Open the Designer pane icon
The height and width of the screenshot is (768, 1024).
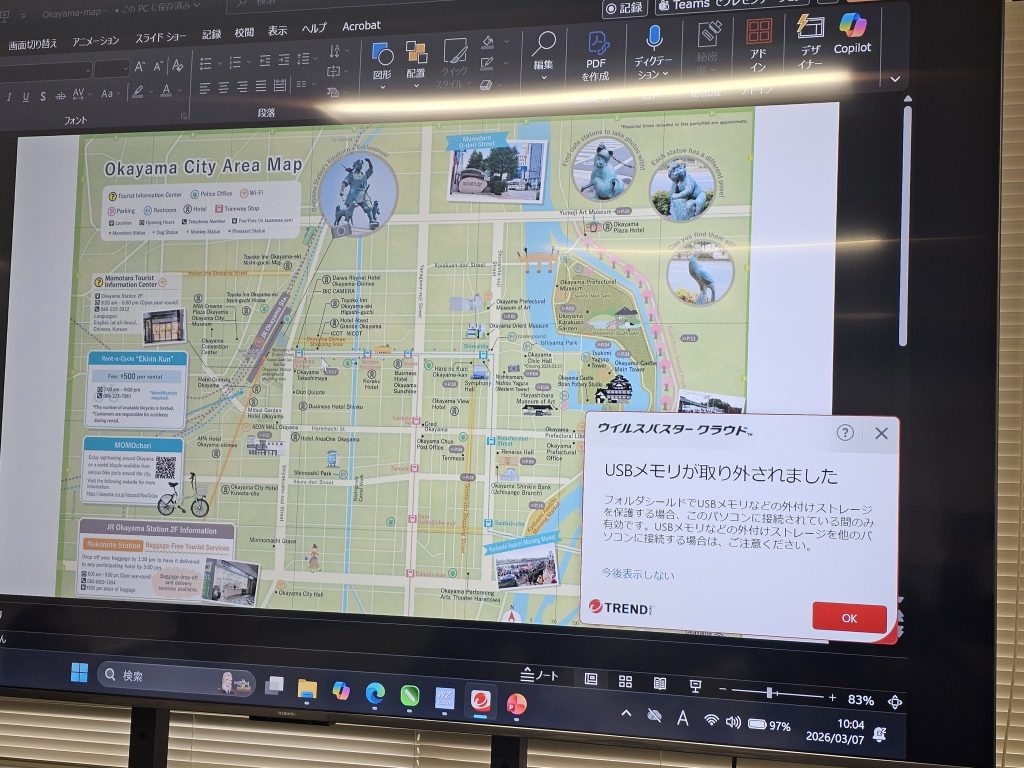(x=810, y=38)
